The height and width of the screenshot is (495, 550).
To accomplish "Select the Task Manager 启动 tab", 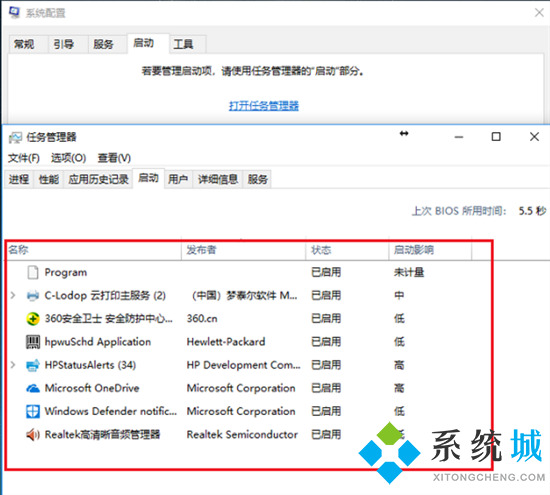I will (x=148, y=178).
